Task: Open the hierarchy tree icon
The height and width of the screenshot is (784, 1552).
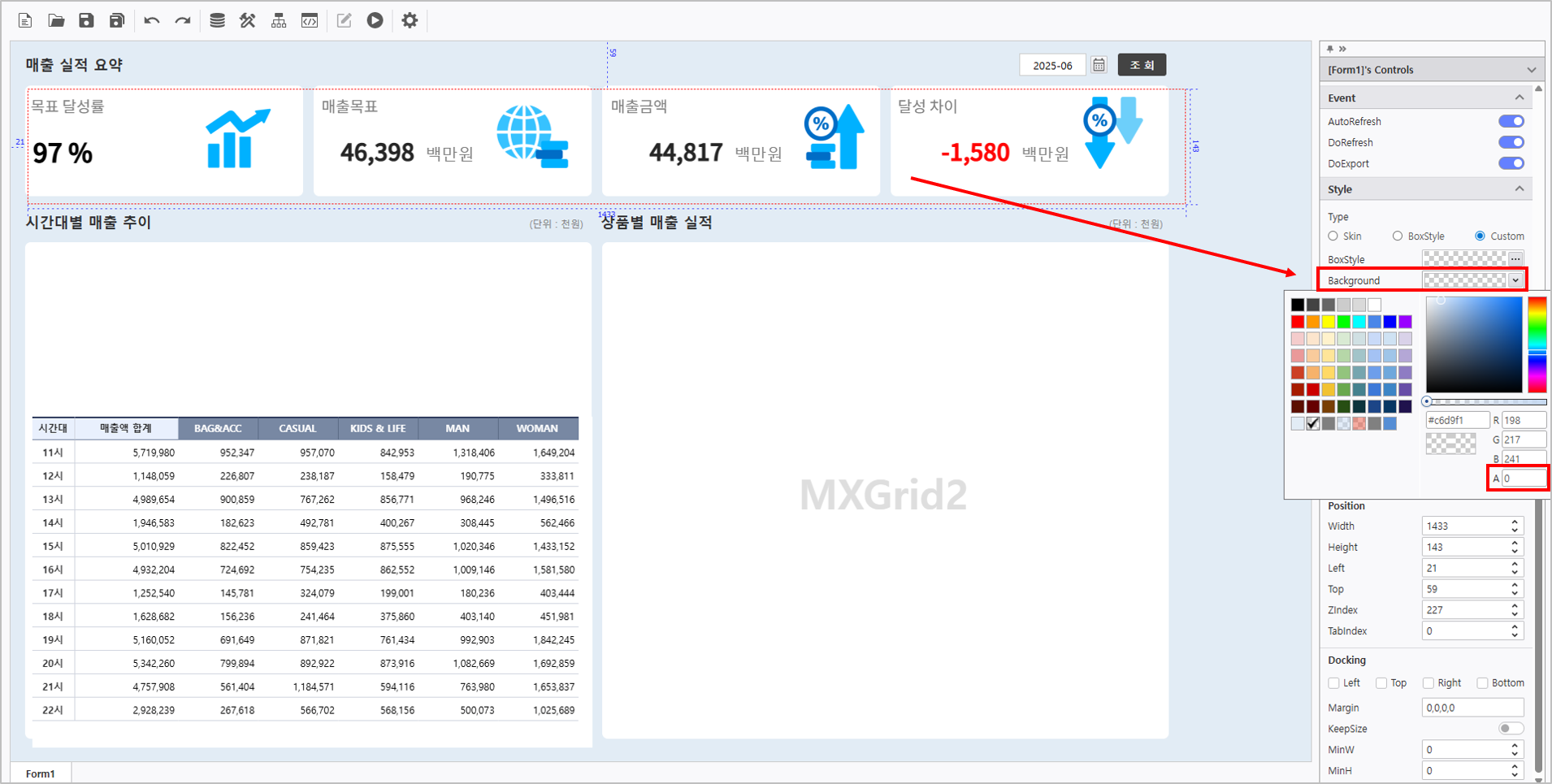Action: pos(279,20)
